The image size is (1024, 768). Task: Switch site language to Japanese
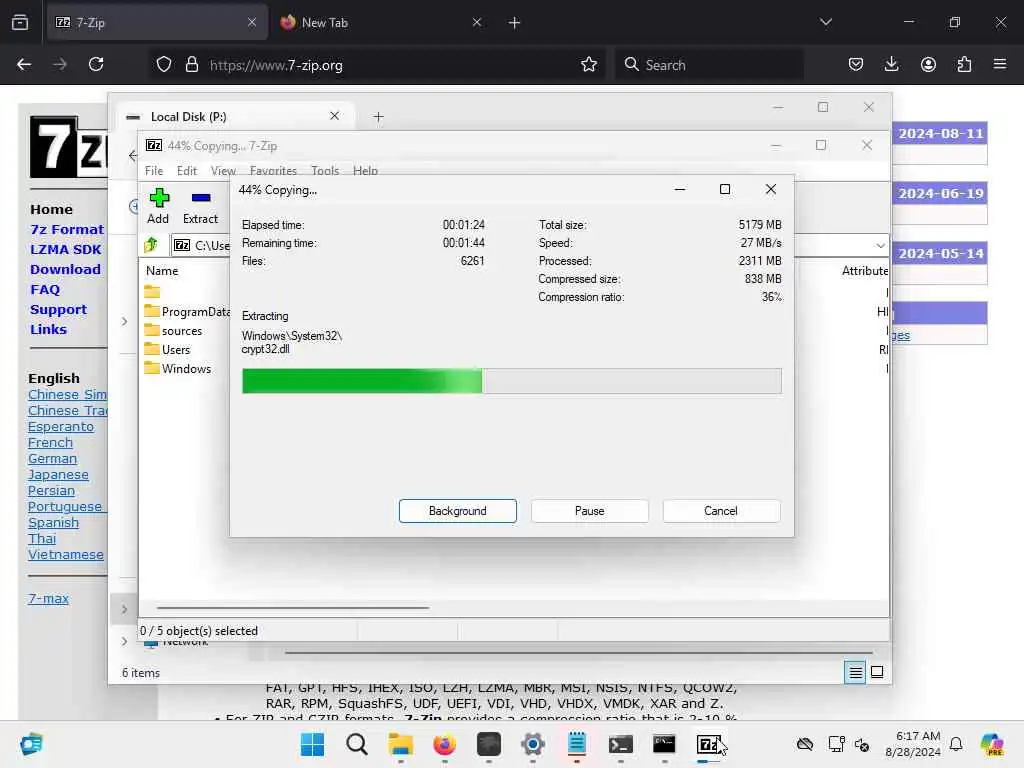click(58, 475)
